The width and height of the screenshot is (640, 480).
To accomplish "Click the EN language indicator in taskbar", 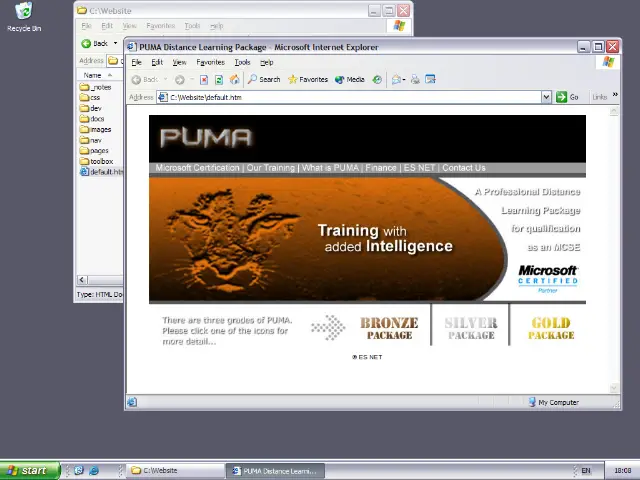I will coord(586,471).
